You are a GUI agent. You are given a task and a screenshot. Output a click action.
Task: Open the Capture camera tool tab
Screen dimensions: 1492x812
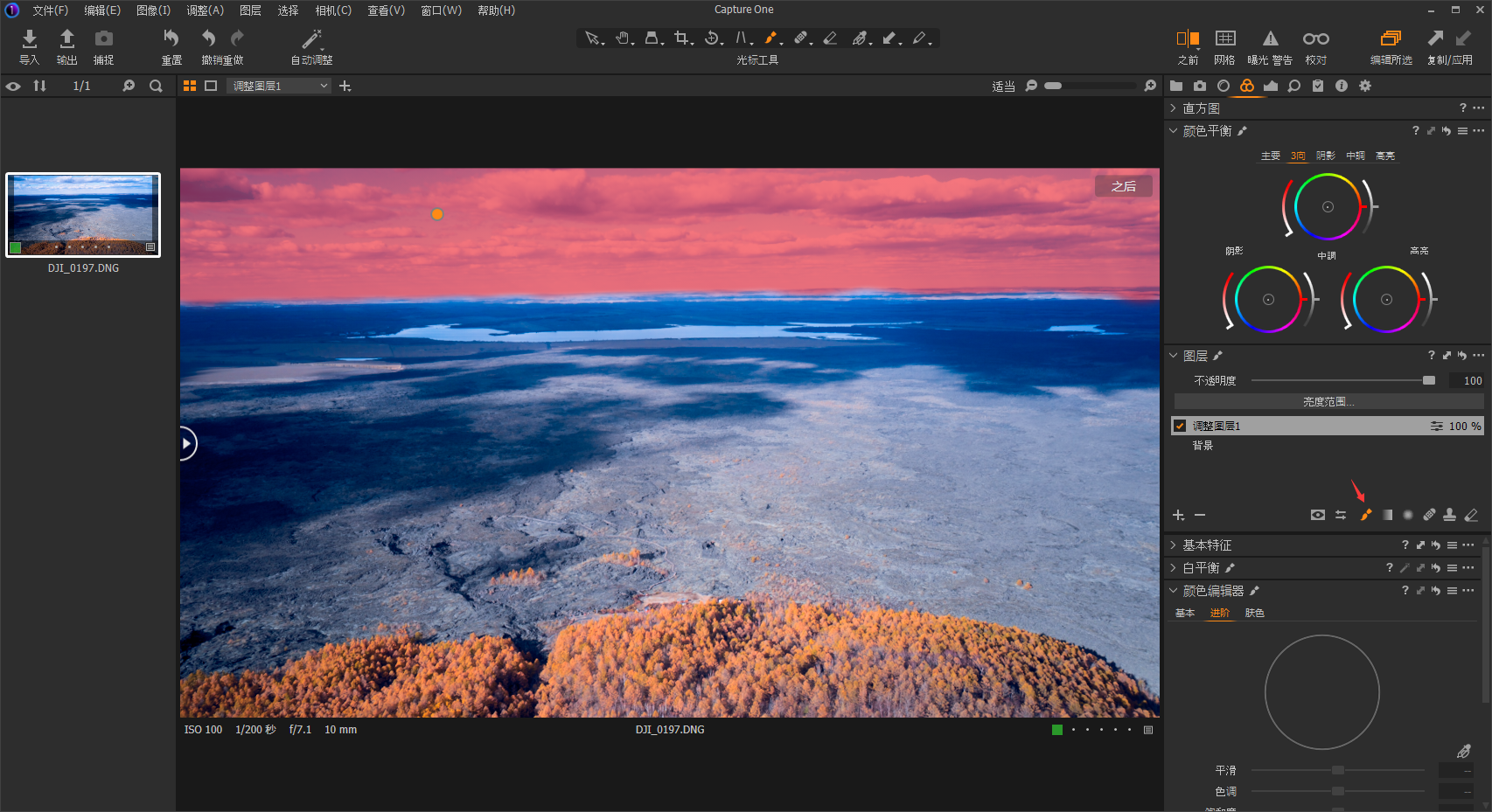(x=1200, y=86)
